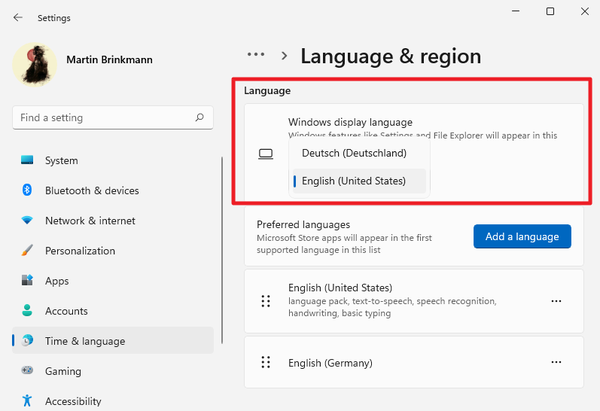The width and height of the screenshot is (600, 411).
Task: Click the search magnifier icon
Action: pos(199,117)
